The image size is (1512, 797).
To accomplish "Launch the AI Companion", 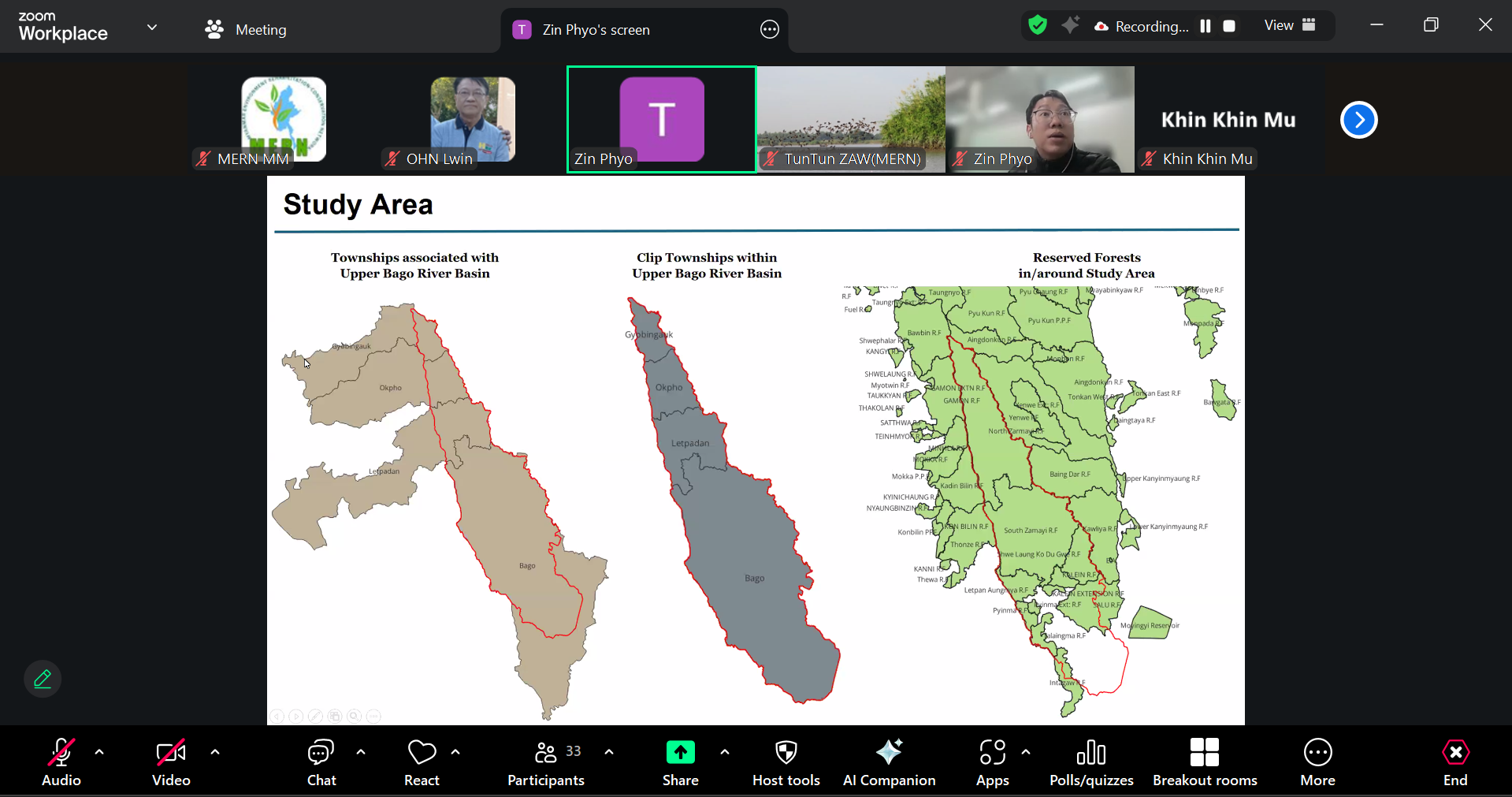I will coord(889,762).
